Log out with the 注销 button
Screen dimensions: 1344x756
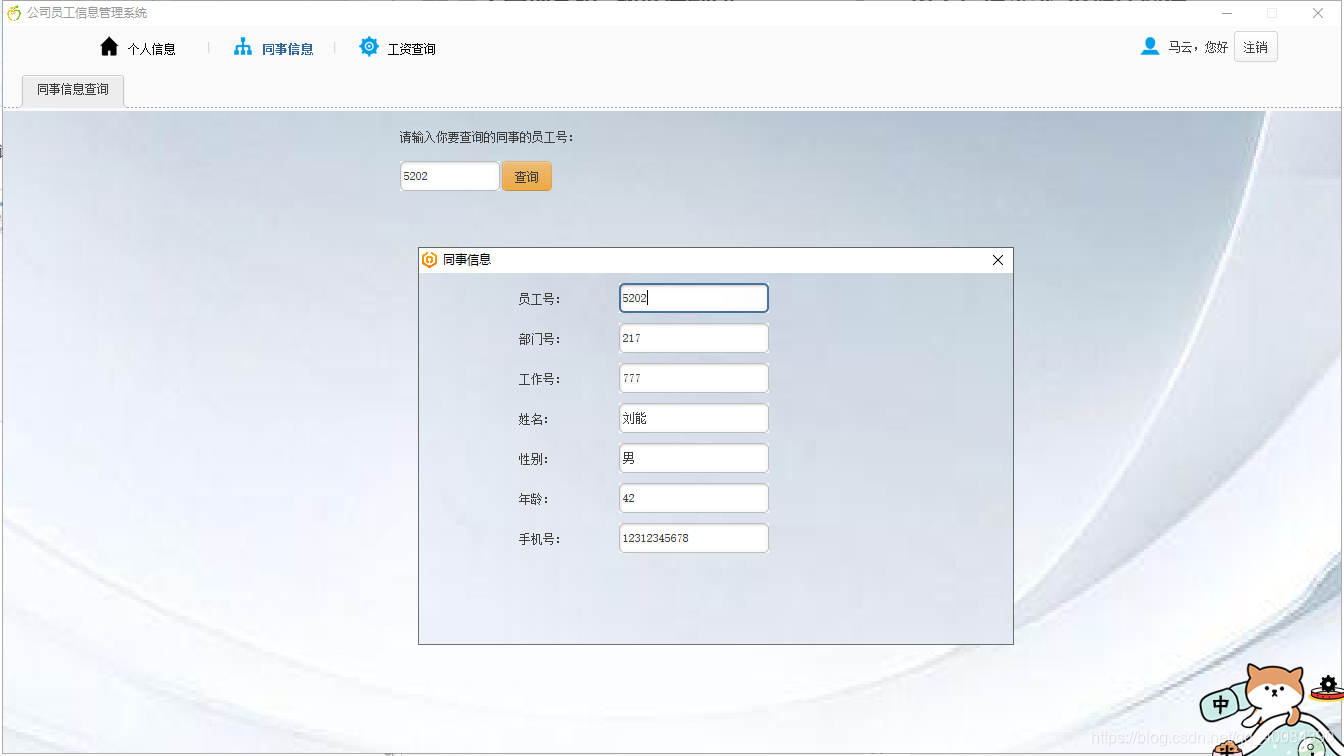[1255, 47]
